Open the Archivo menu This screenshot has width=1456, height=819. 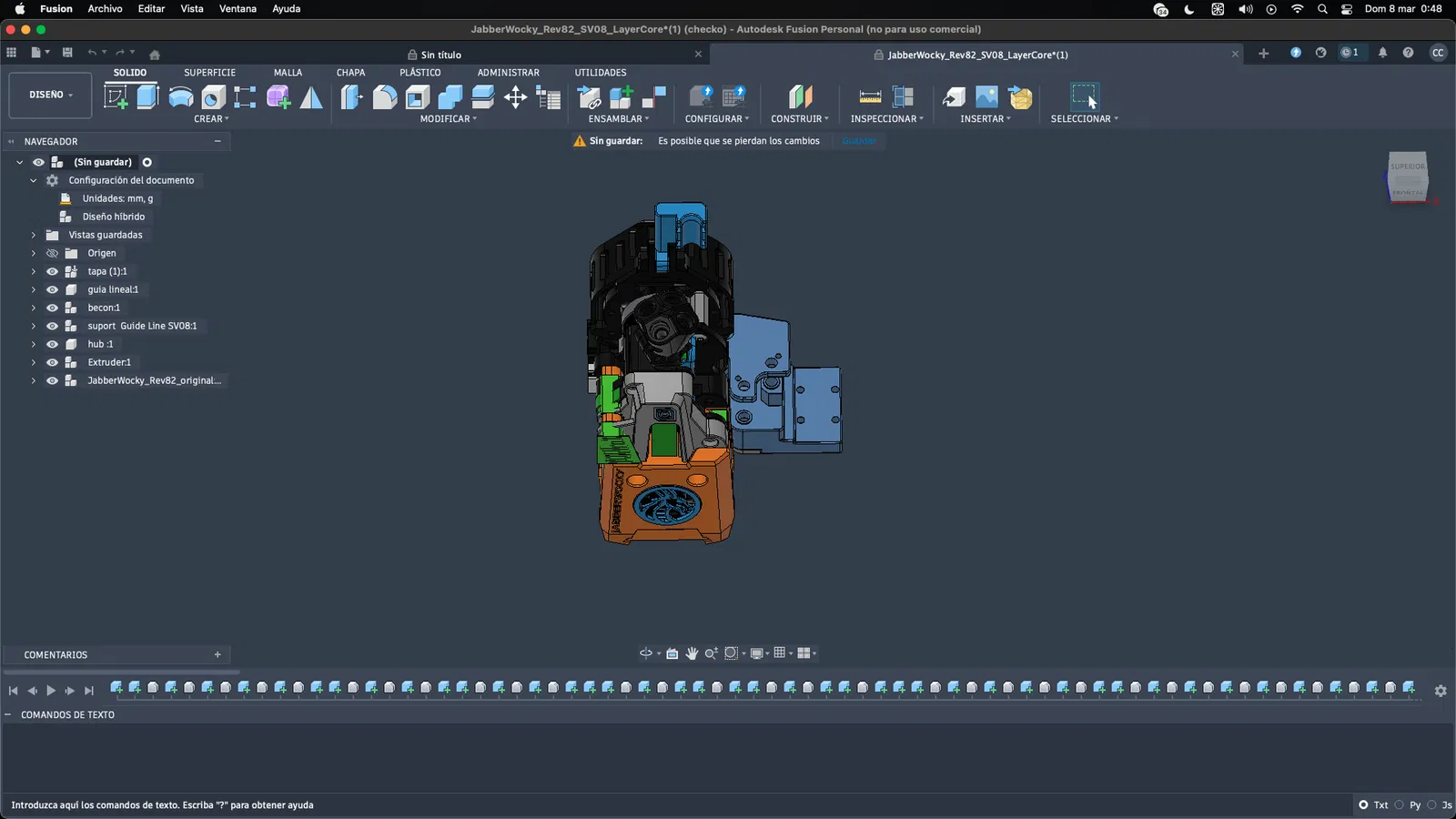(105, 9)
